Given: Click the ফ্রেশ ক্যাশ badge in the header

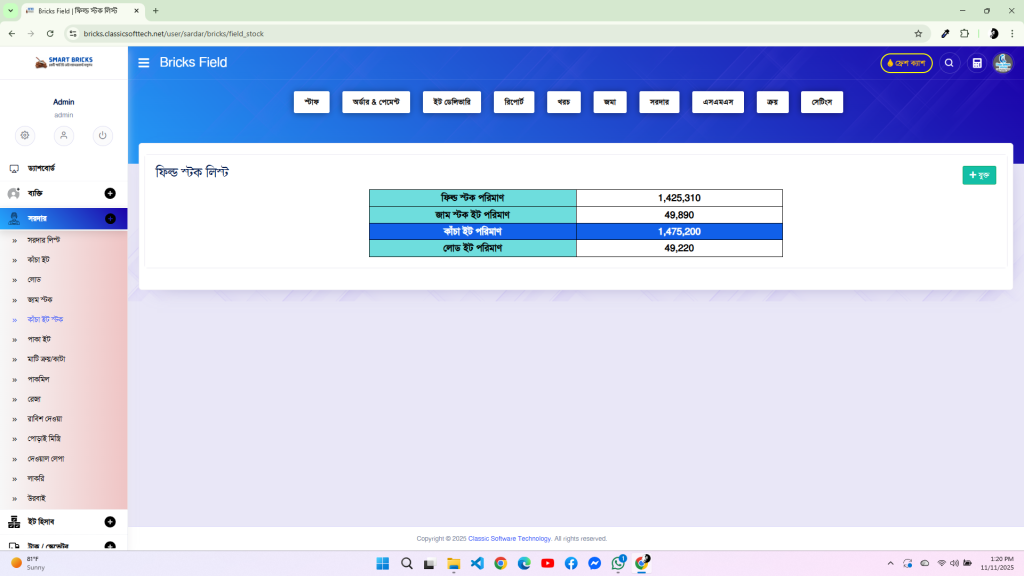Looking at the screenshot, I should click(x=905, y=62).
